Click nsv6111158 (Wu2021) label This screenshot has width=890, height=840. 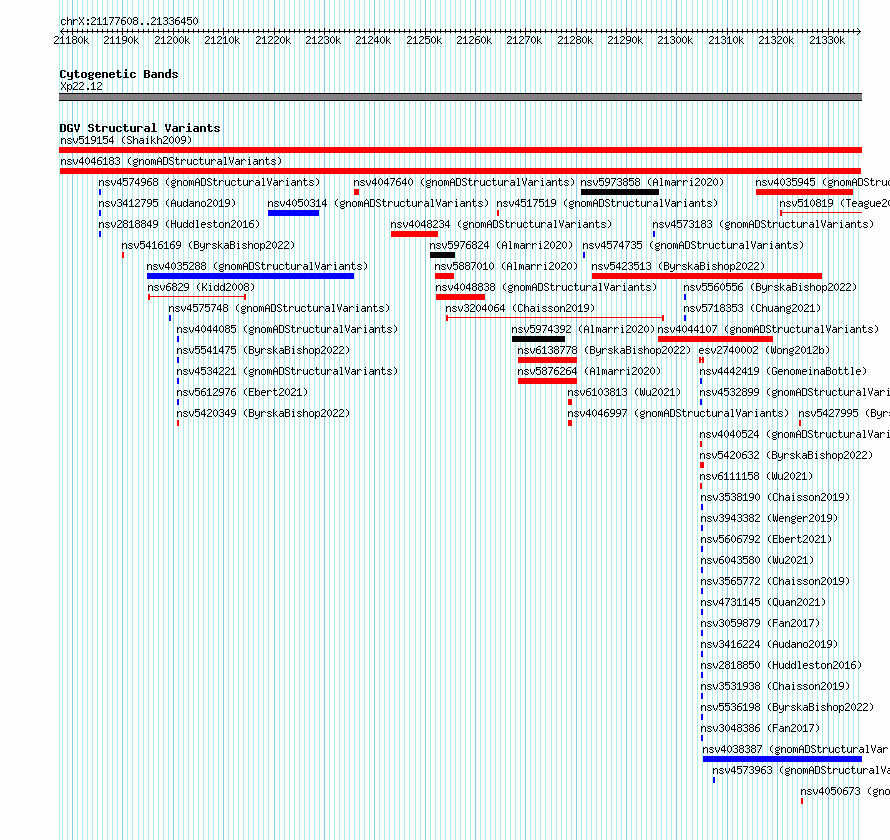click(x=756, y=476)
